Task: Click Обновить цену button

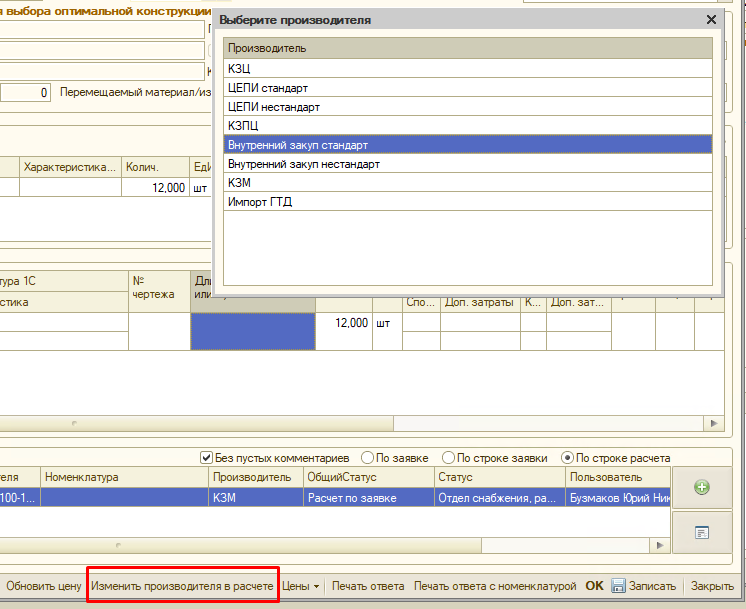Action: tap(44, 586)
